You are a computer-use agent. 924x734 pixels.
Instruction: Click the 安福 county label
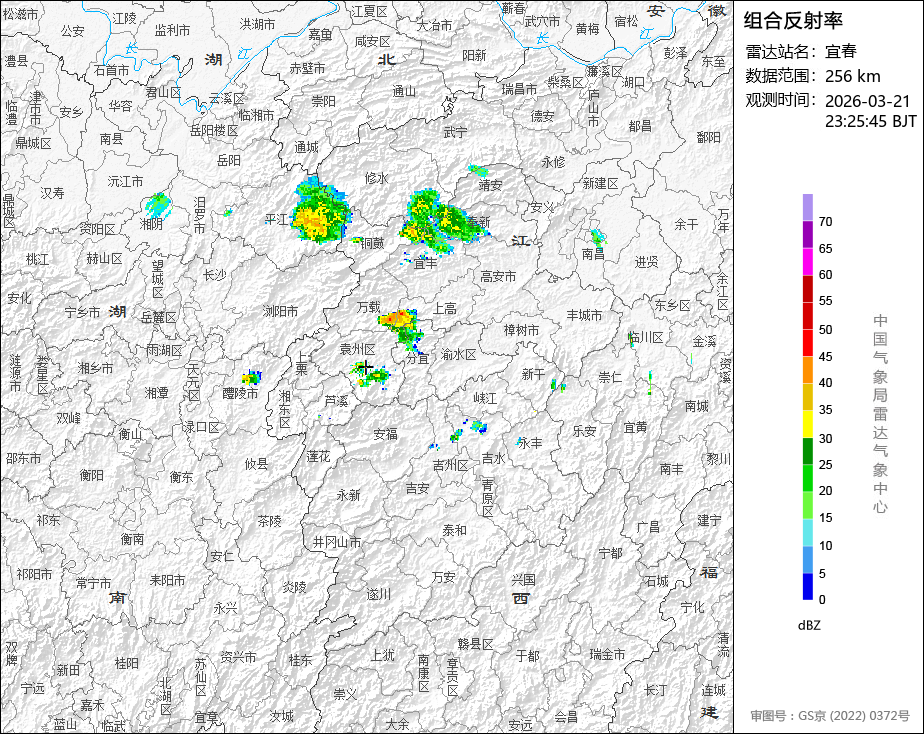tap(385, 434)
